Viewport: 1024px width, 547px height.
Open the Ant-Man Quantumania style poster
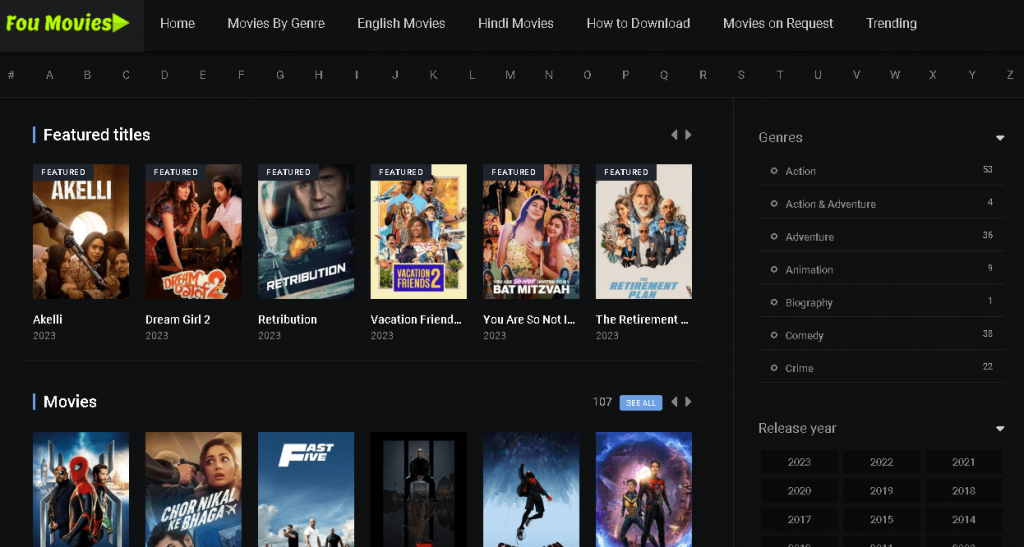pyautogui.click(x=644, y=490)
